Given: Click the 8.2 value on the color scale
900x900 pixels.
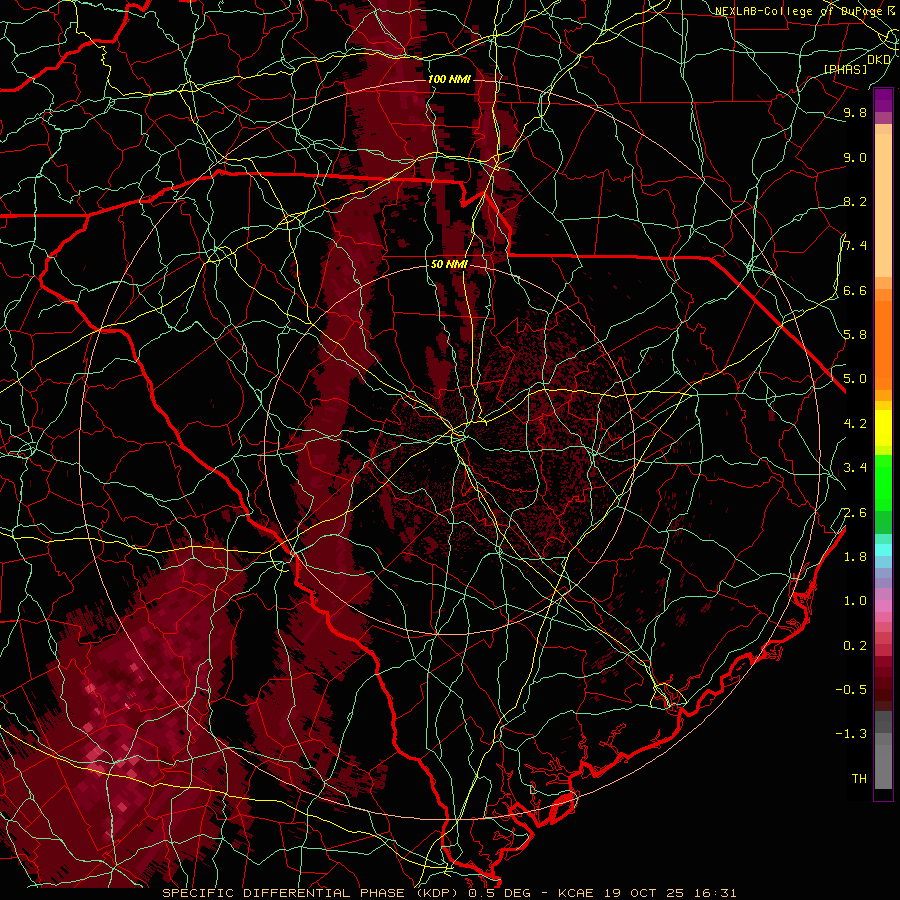Looking at the screenshot, I should 855,201.
